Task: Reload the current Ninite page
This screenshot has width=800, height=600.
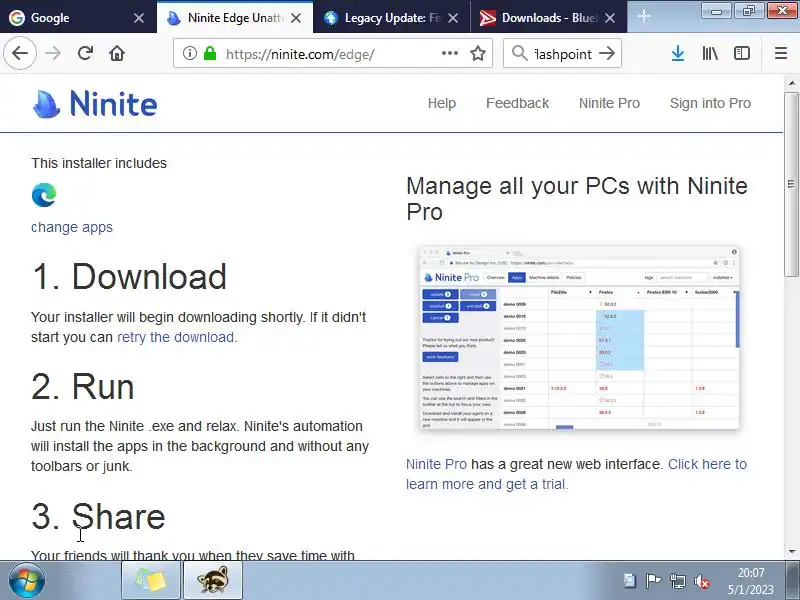Action: click(85, 53)
